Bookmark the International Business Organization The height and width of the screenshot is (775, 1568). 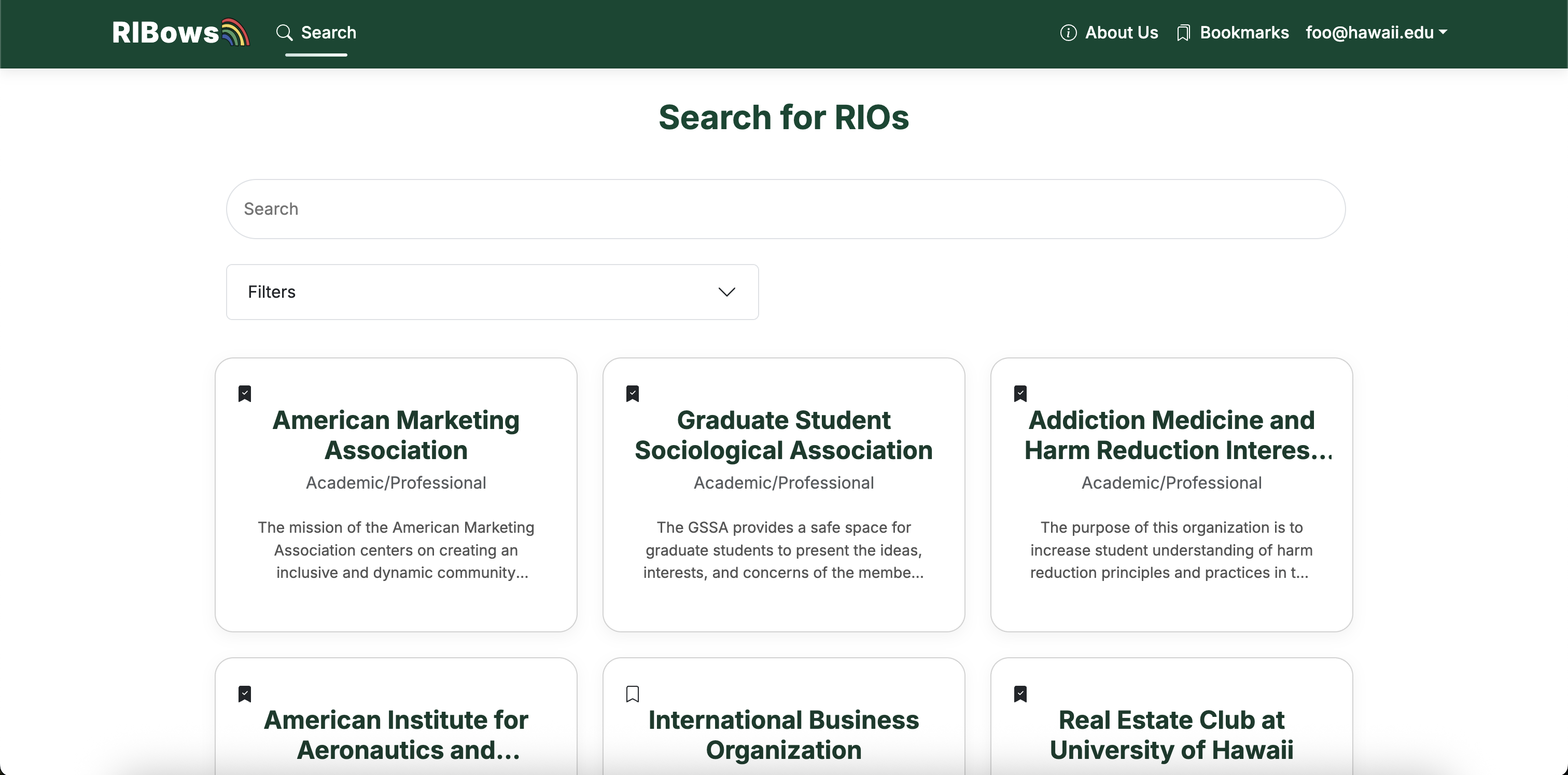click(633, 694)
